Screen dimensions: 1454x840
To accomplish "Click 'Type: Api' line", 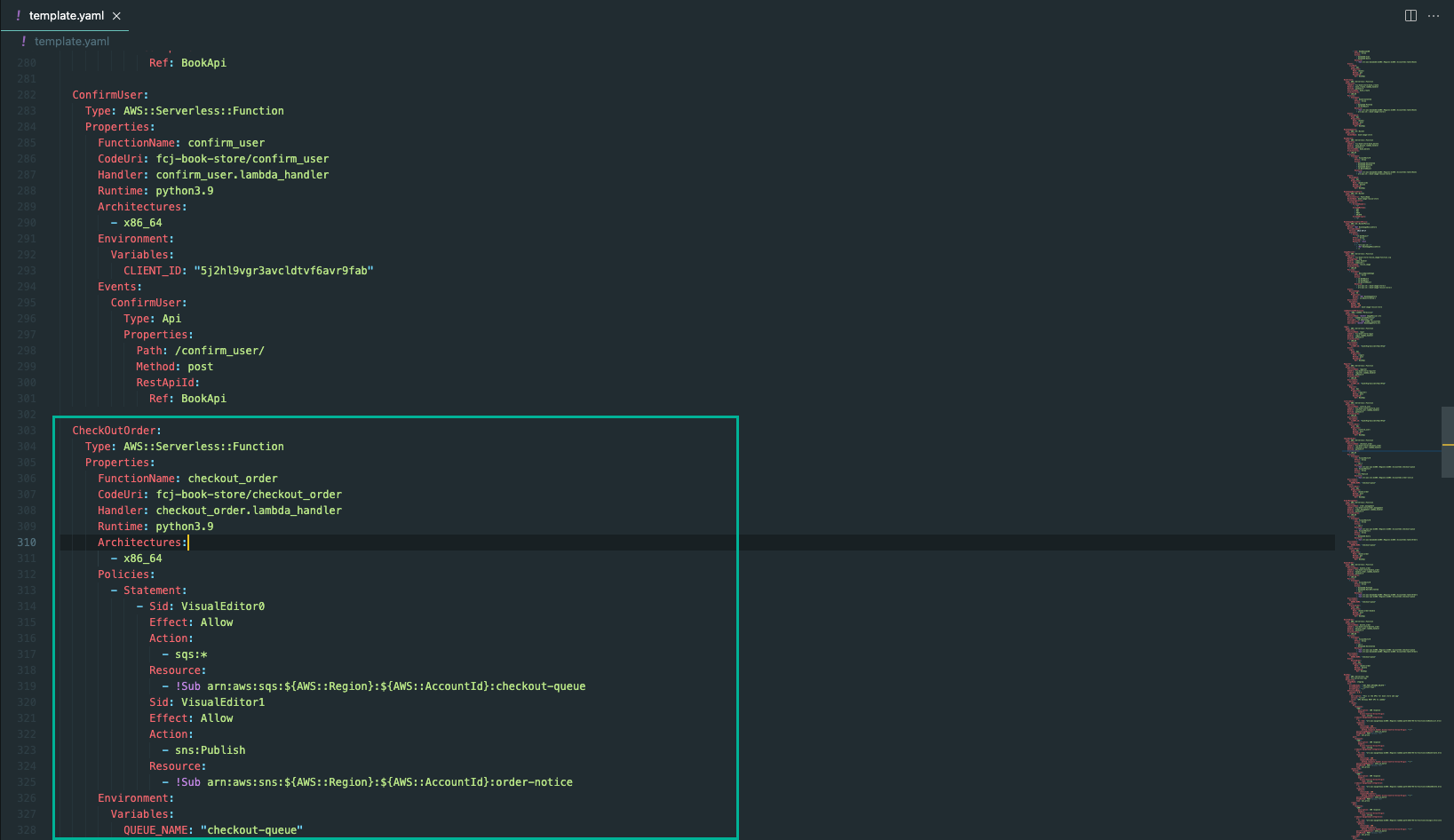I will pos(152,319).
